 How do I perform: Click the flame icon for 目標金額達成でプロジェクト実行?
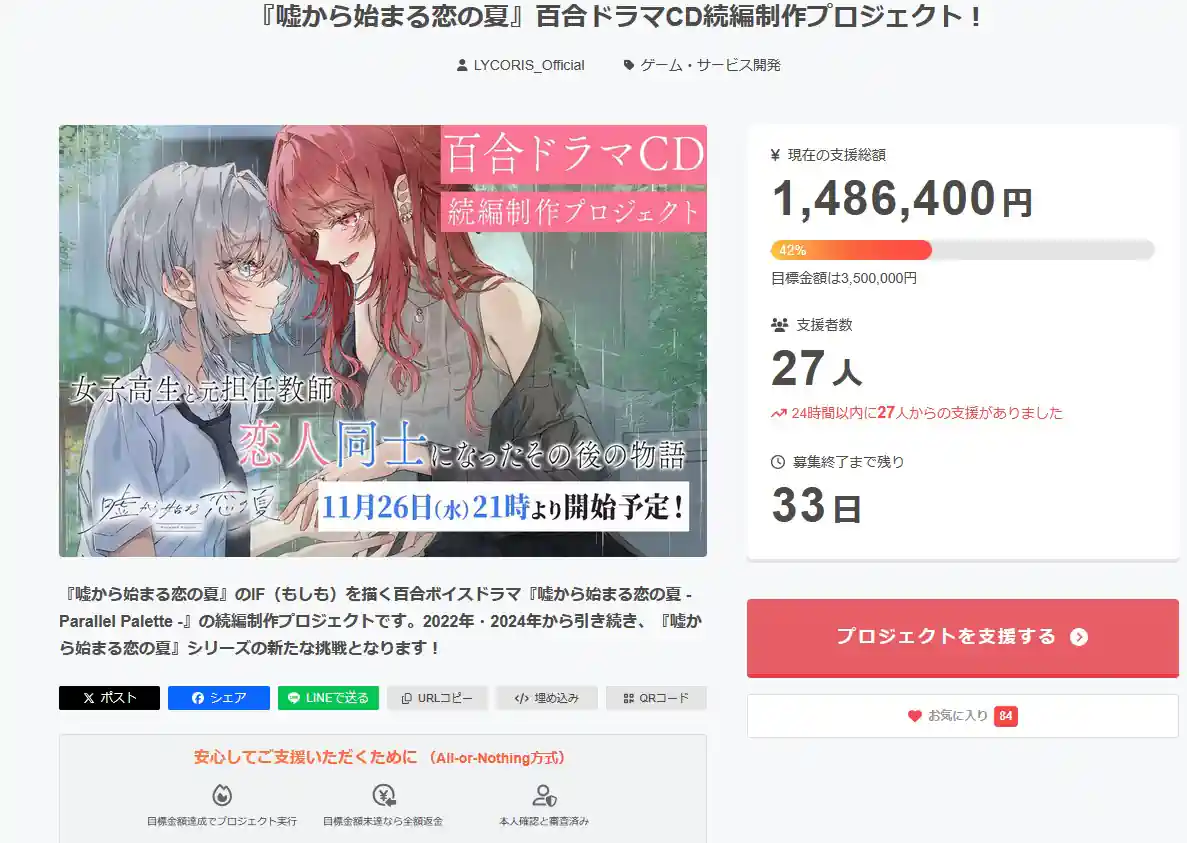pos(222,795)
